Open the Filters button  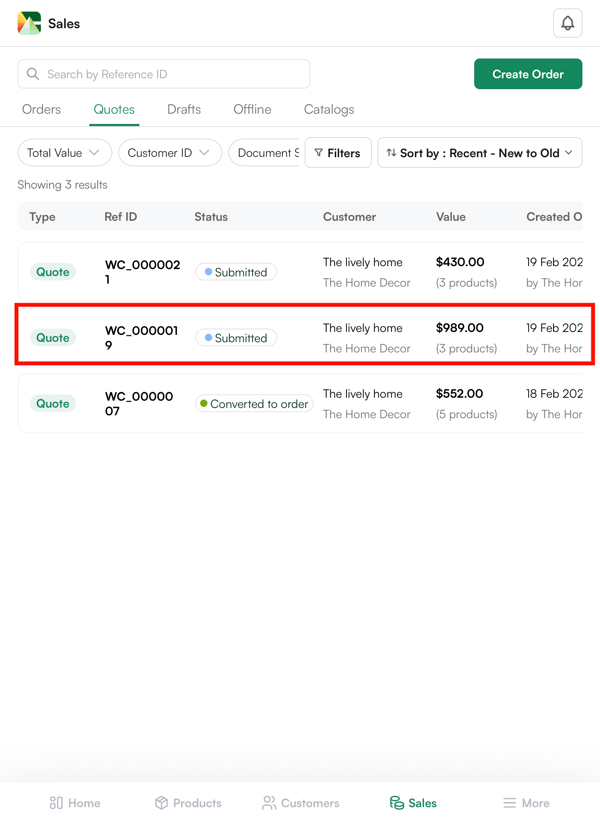338,153
